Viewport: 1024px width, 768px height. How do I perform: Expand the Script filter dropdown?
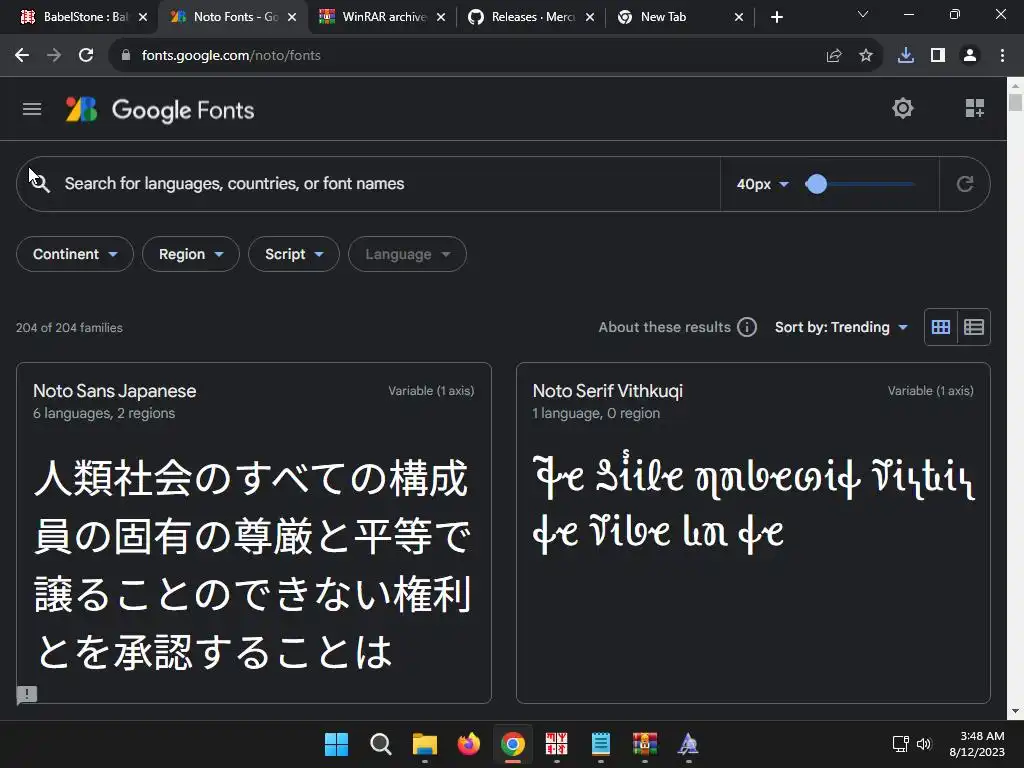click(294, 254)
